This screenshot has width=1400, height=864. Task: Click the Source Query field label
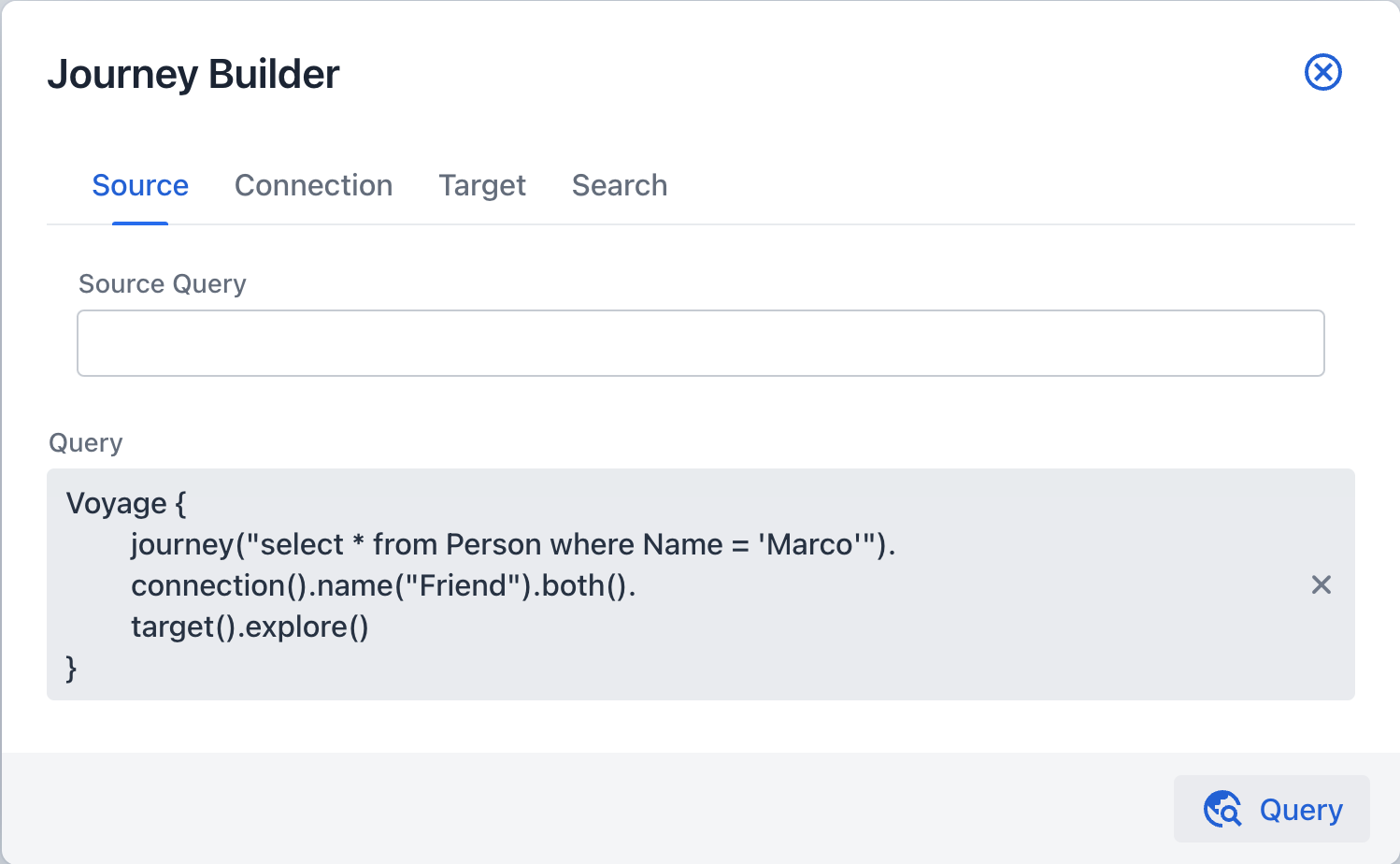pos(163,283)
